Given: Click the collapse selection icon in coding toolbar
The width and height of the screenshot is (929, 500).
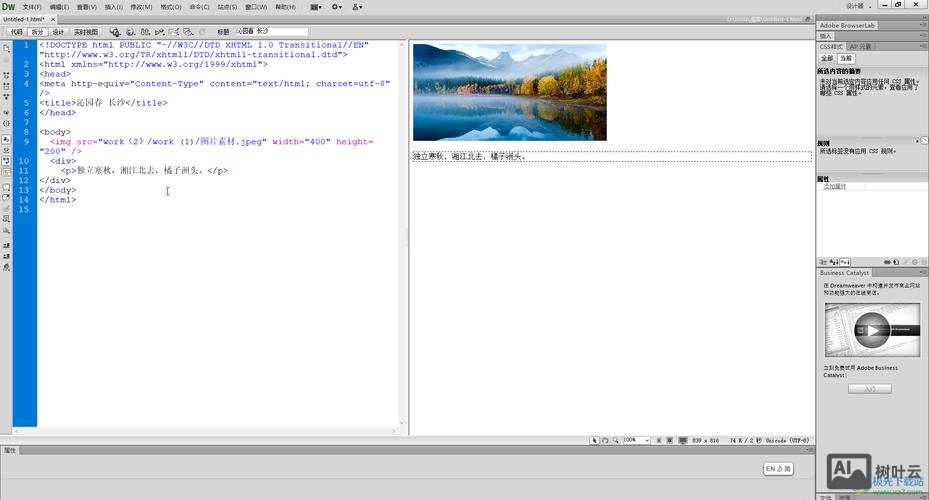Looking at the screenshot, I should coord(7,86).
